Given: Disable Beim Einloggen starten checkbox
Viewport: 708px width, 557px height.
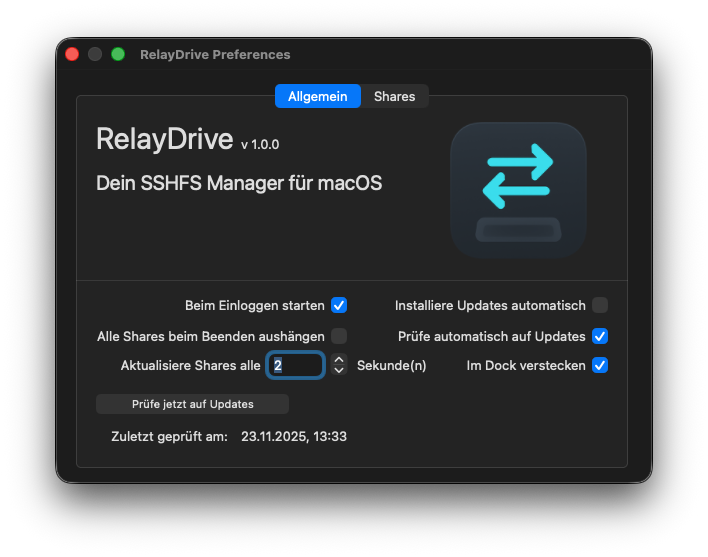Looking at the screenshot, I should coord(339,305).
